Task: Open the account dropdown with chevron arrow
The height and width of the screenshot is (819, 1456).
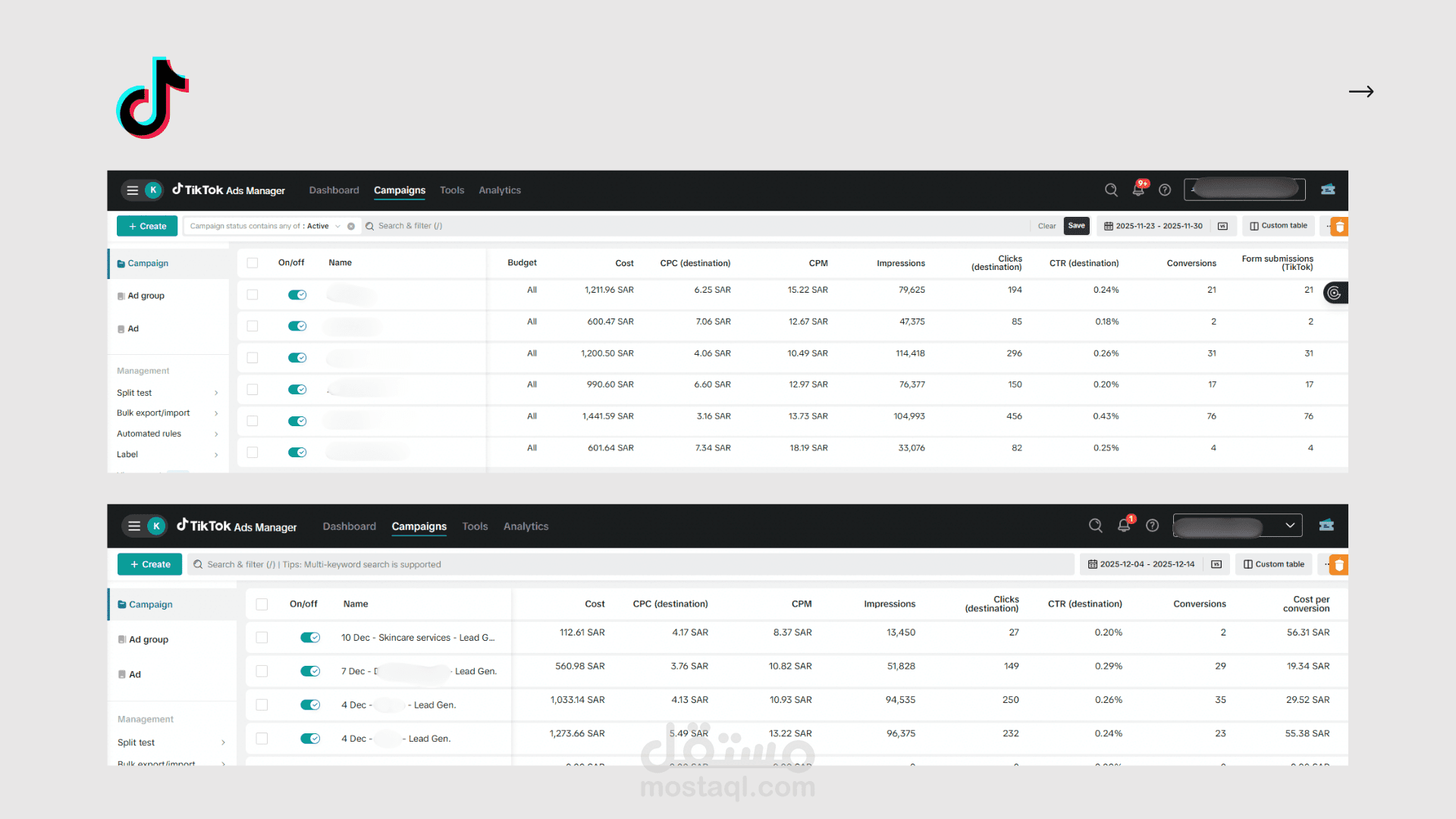Action: point(1289,526)
